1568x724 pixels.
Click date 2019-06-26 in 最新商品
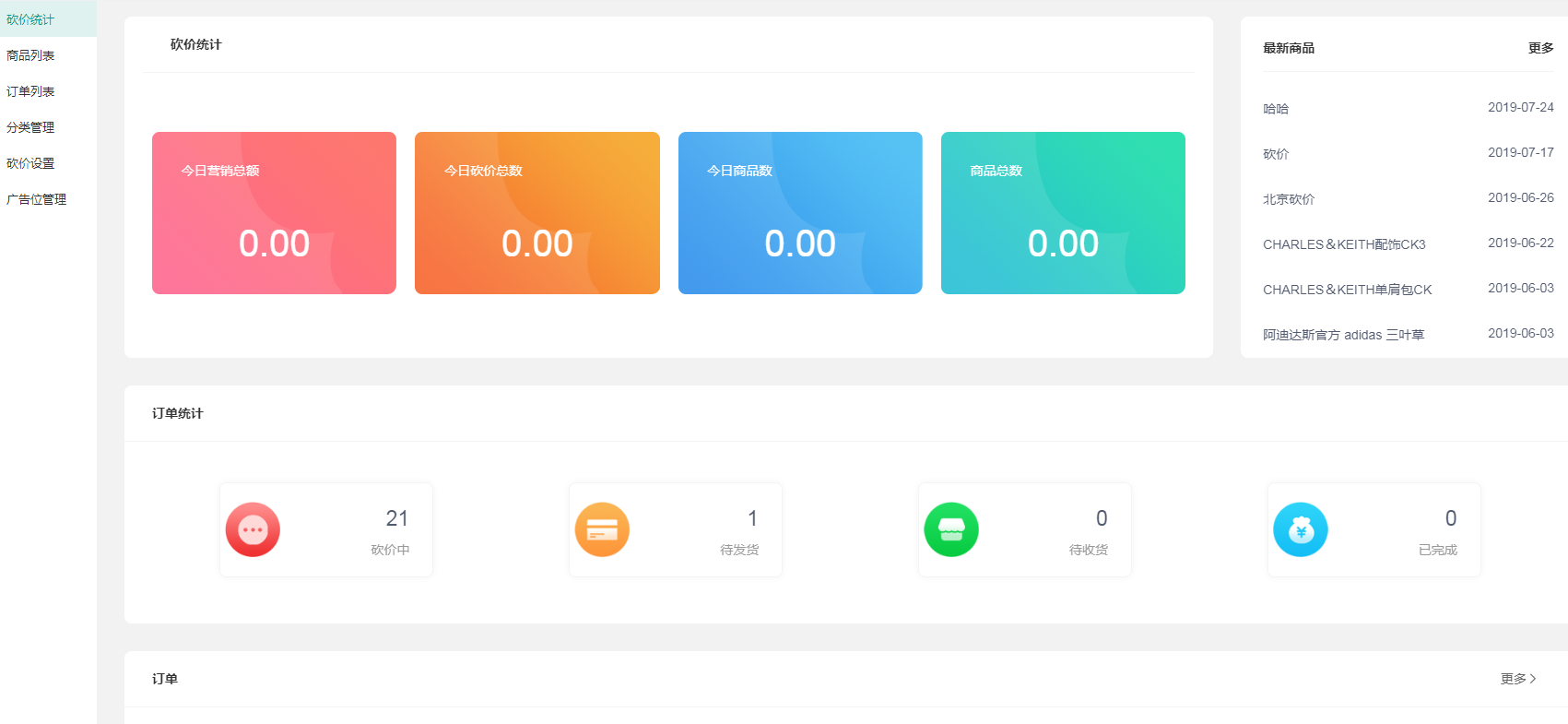point(1521,197)
